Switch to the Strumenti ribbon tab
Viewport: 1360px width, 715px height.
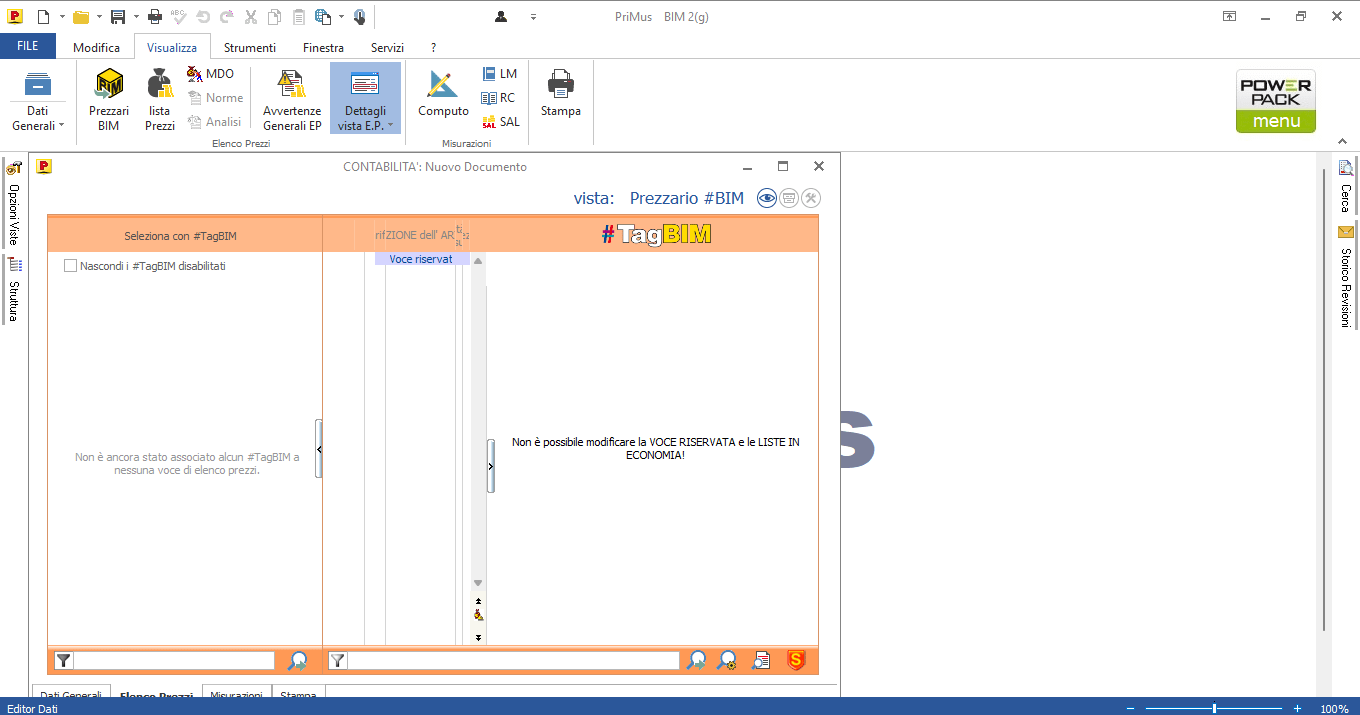pos(249,47)
